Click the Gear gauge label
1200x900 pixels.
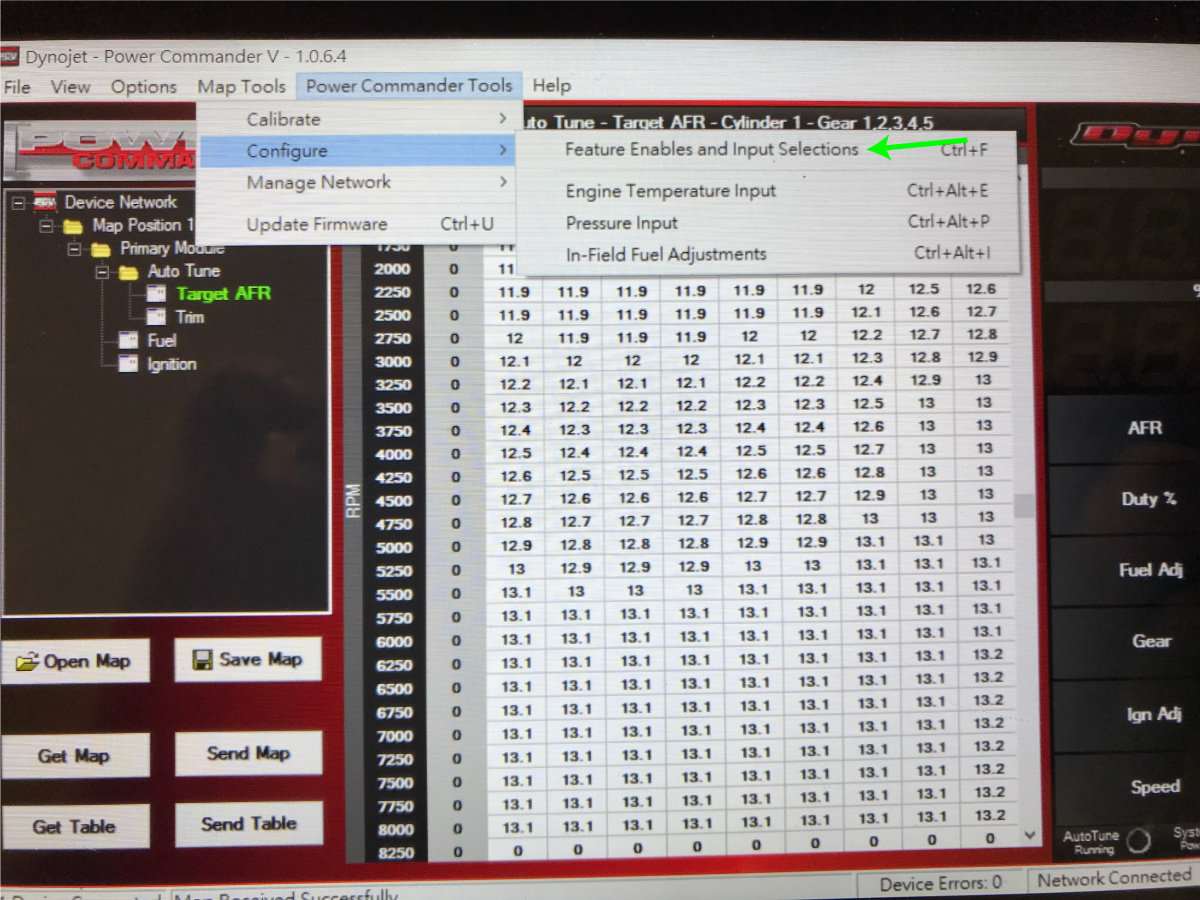pyautogui.click(x=1151, y=641)
